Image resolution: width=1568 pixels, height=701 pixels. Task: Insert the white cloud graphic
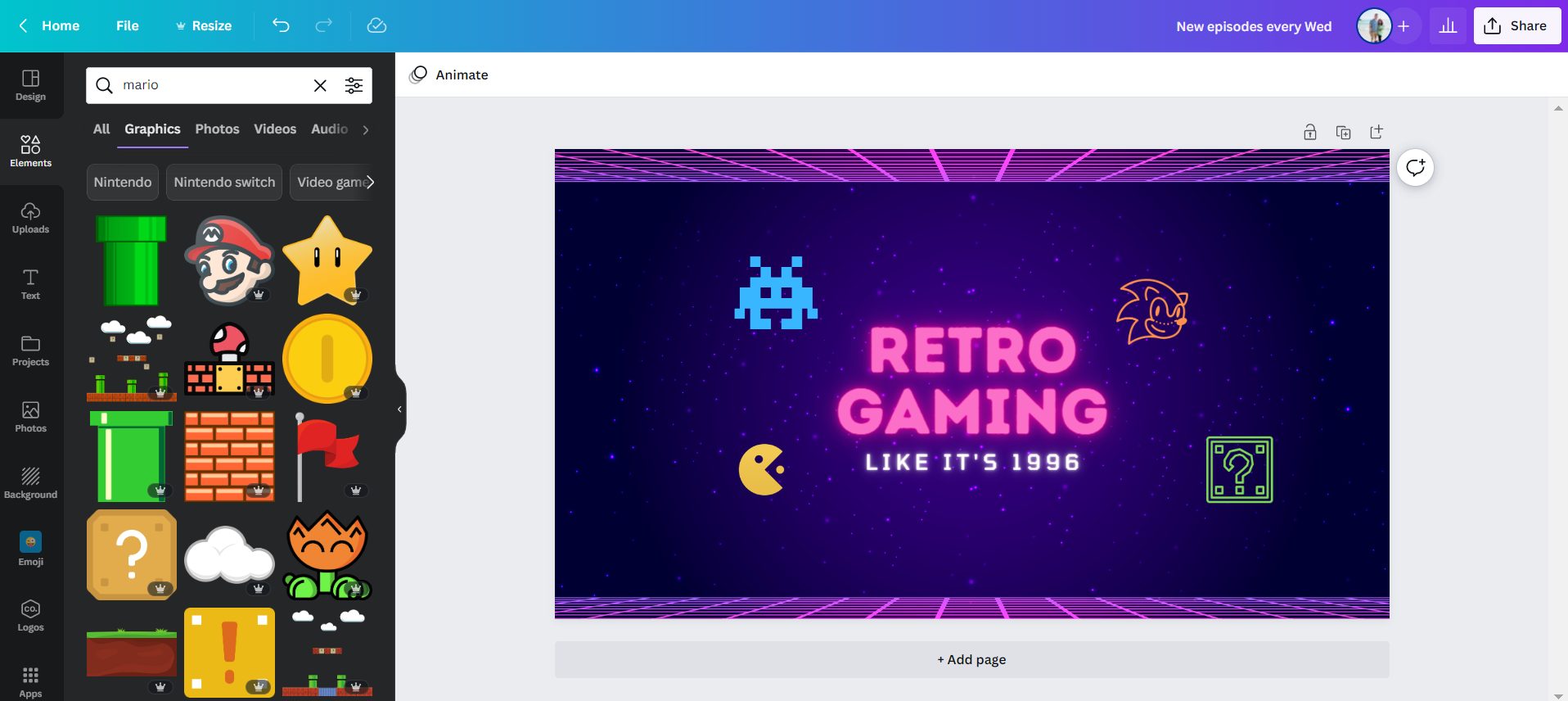coord(229,554)
